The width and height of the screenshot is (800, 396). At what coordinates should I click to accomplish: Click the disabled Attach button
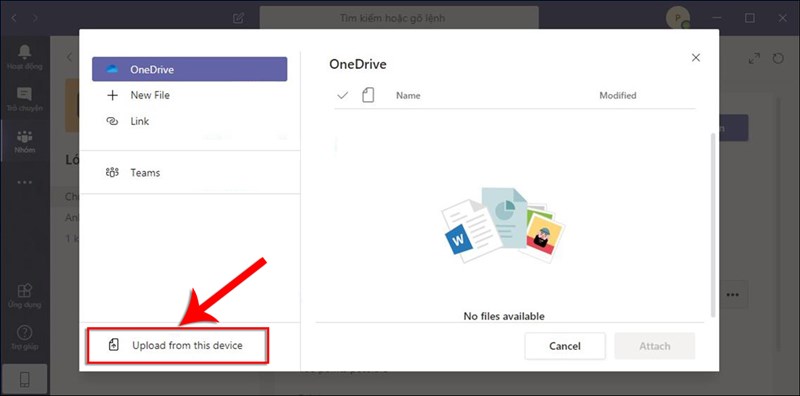coord(655,346)
